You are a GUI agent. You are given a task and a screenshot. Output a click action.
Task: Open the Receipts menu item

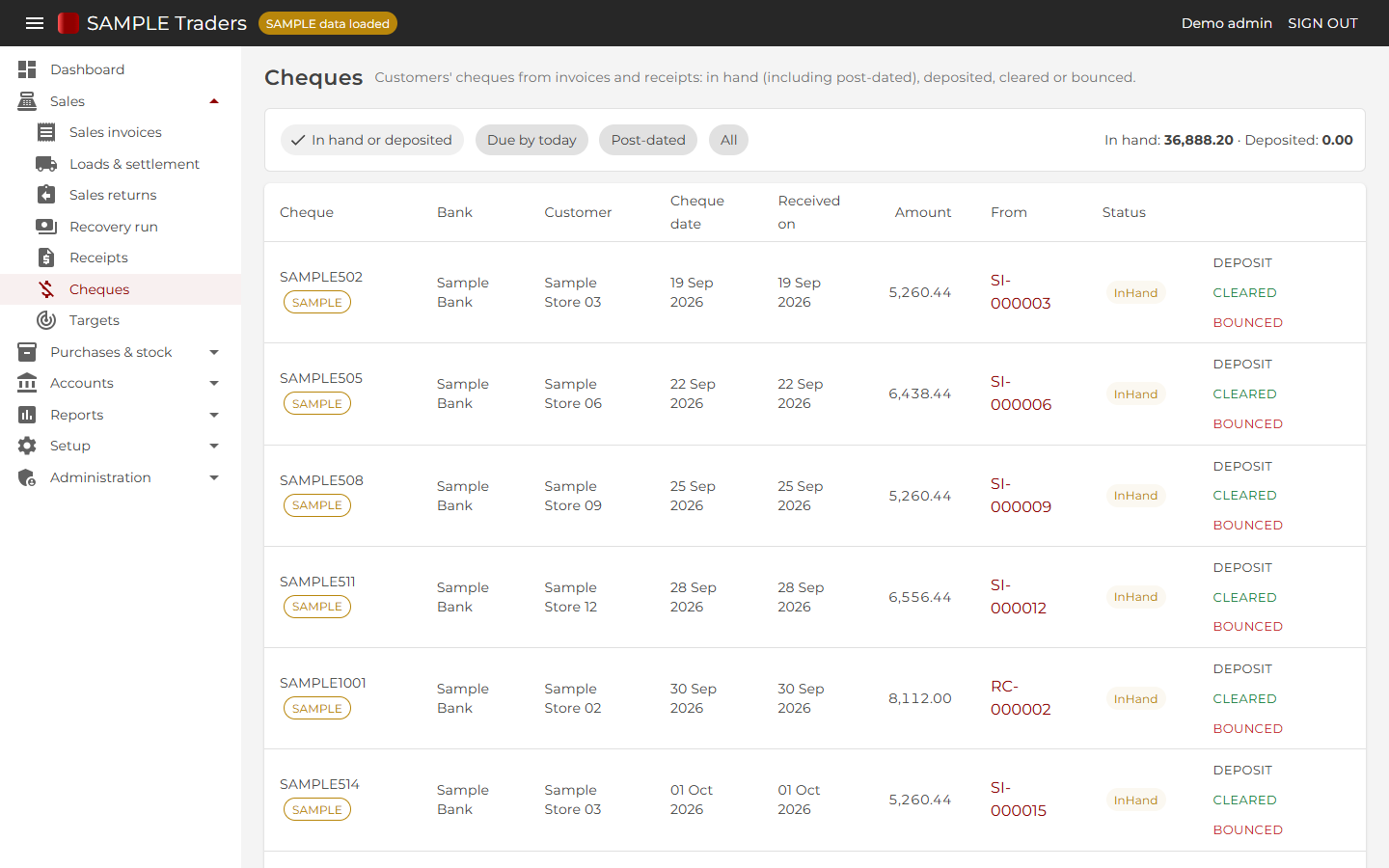pyautogui.click(x=121, y=258)
